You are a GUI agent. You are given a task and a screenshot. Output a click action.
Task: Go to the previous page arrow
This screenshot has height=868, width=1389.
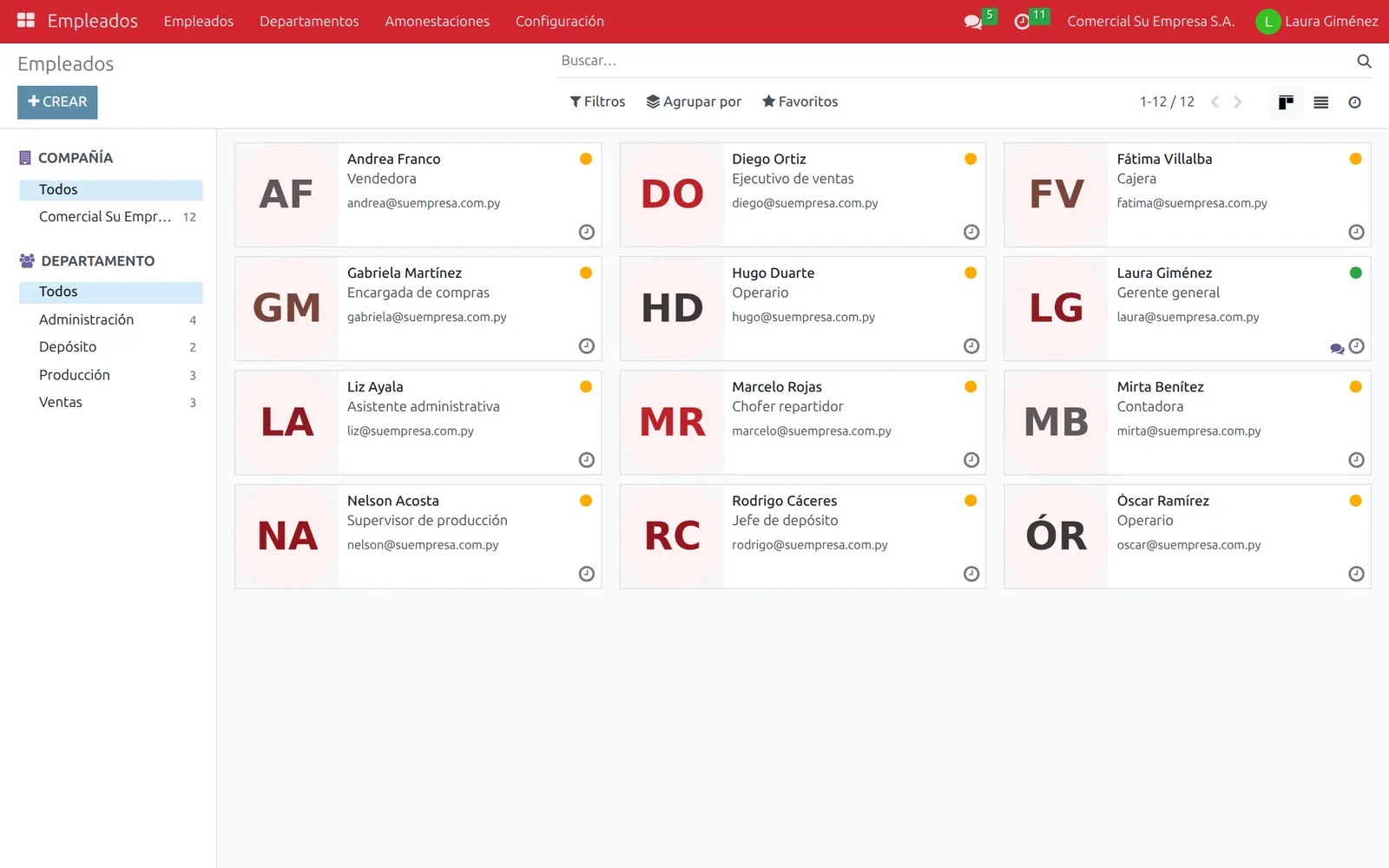(x=1215, y=102)
